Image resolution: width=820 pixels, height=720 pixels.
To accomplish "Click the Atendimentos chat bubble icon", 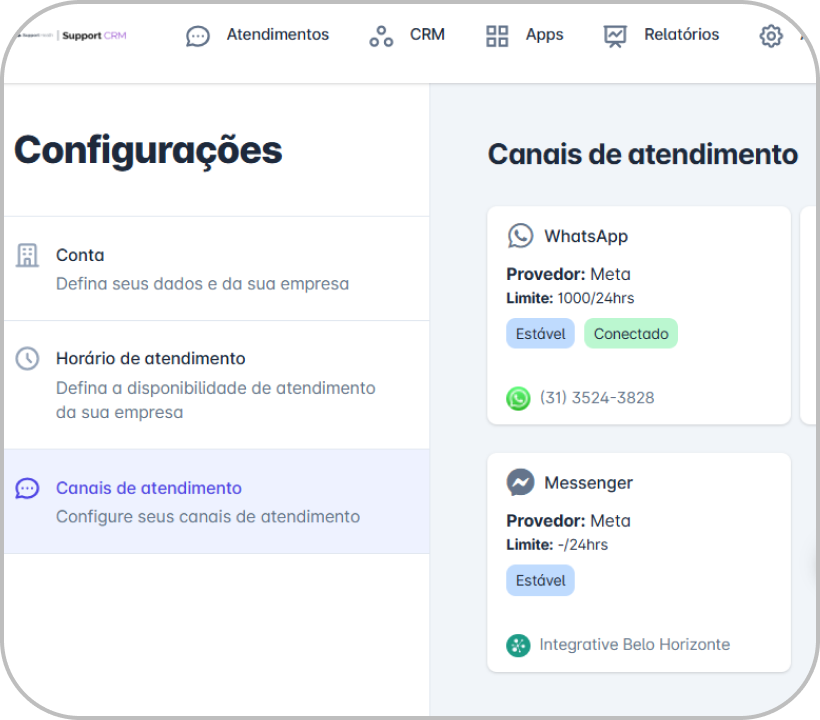I will click(x=198, y=36).
